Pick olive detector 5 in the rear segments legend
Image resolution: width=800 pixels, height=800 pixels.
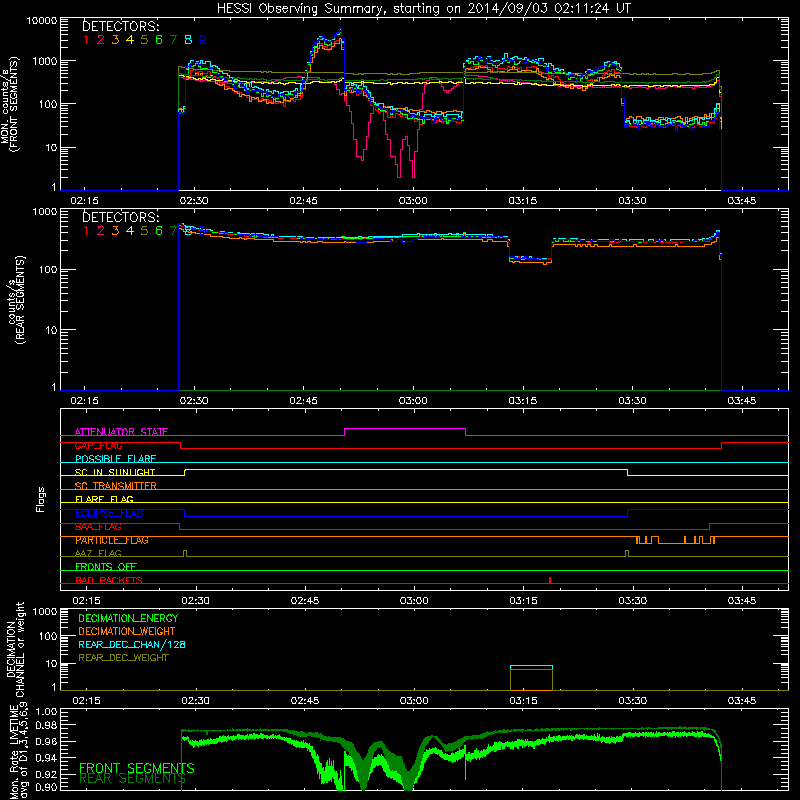pos(144,231)
